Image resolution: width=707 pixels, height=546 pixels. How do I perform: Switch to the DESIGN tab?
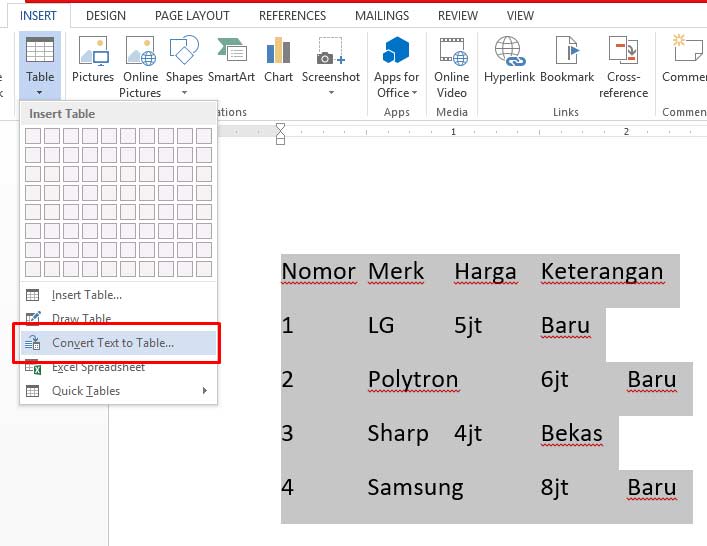(106, 16)
